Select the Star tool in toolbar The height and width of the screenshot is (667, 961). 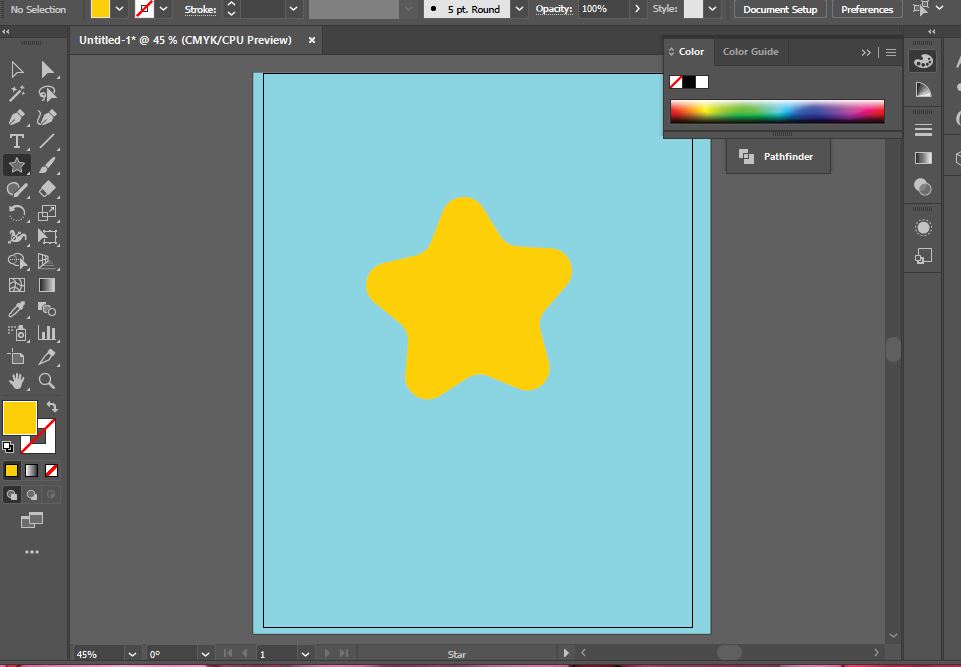pos(17,165)
